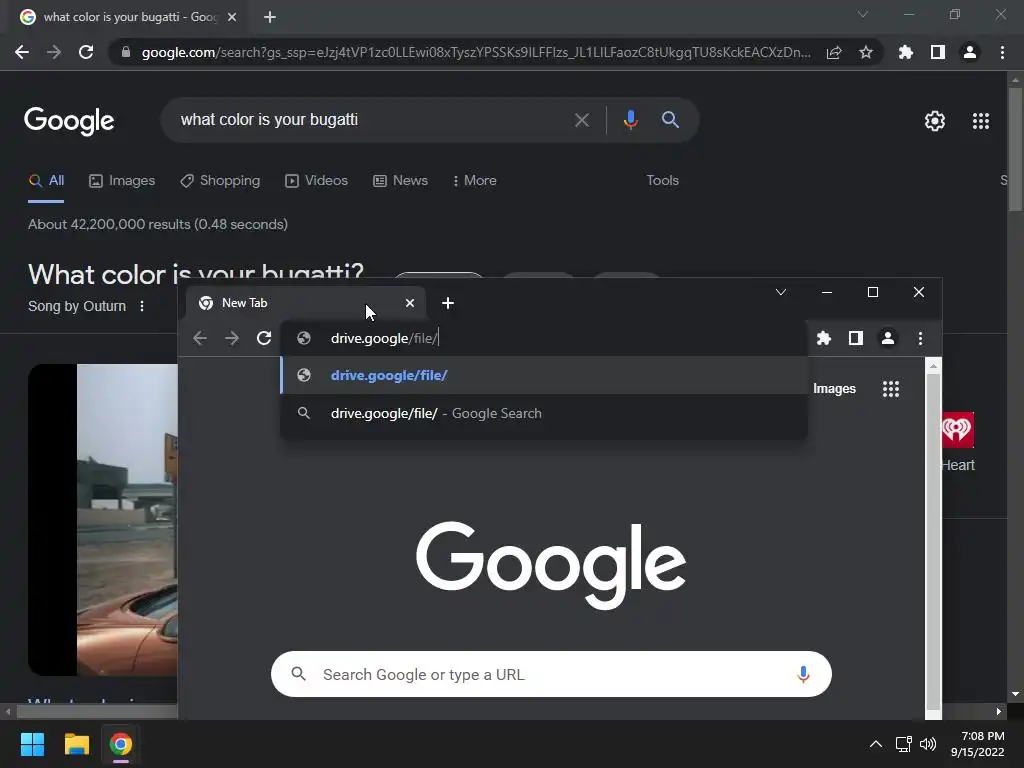Open Windows Start menu

pos(32,744)
